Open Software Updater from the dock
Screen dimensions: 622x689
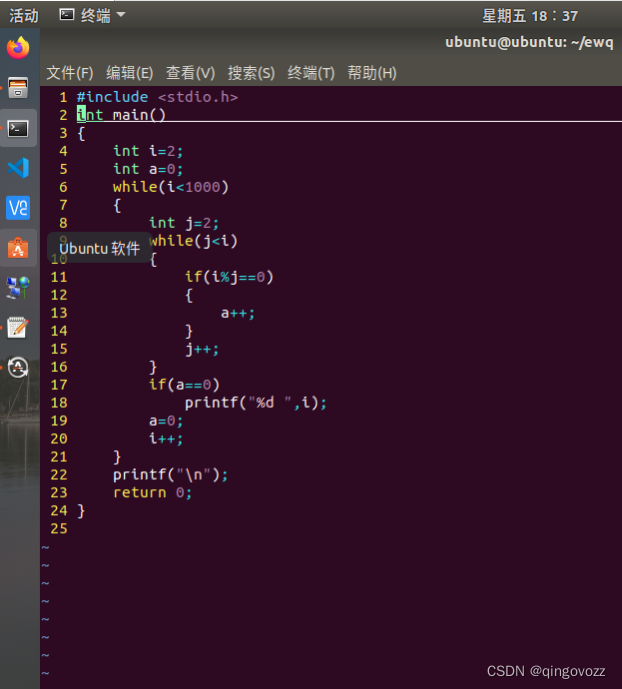[x=18, y=367]
